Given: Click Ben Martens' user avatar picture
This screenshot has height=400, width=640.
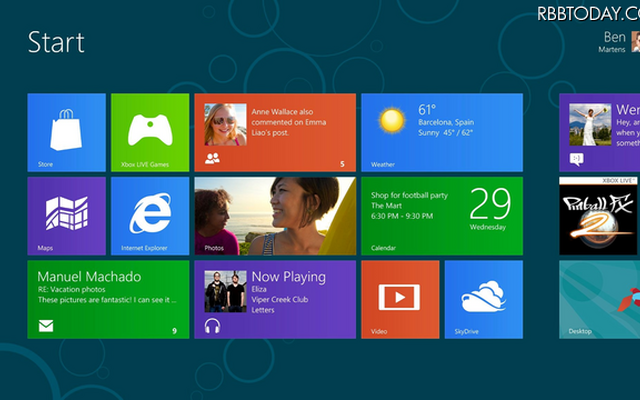Looking at the screenshot, I should pos(636,42).
